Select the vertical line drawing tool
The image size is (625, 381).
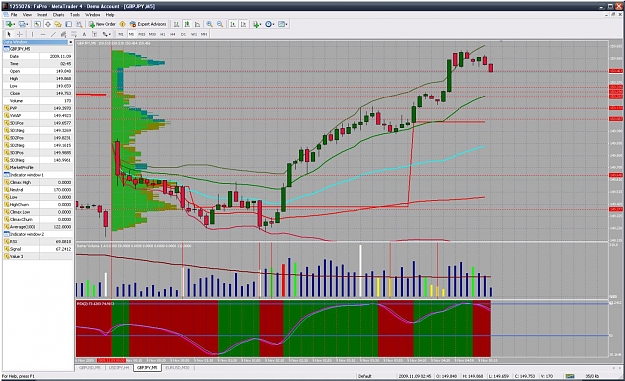tap(32, 34)
